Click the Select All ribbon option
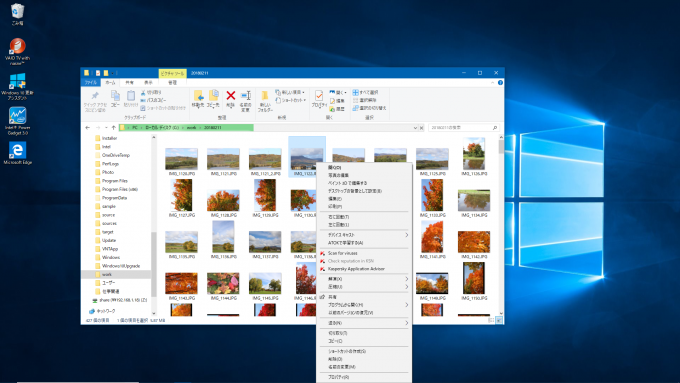Screen dimensions: 680x383 pos(365,92)
